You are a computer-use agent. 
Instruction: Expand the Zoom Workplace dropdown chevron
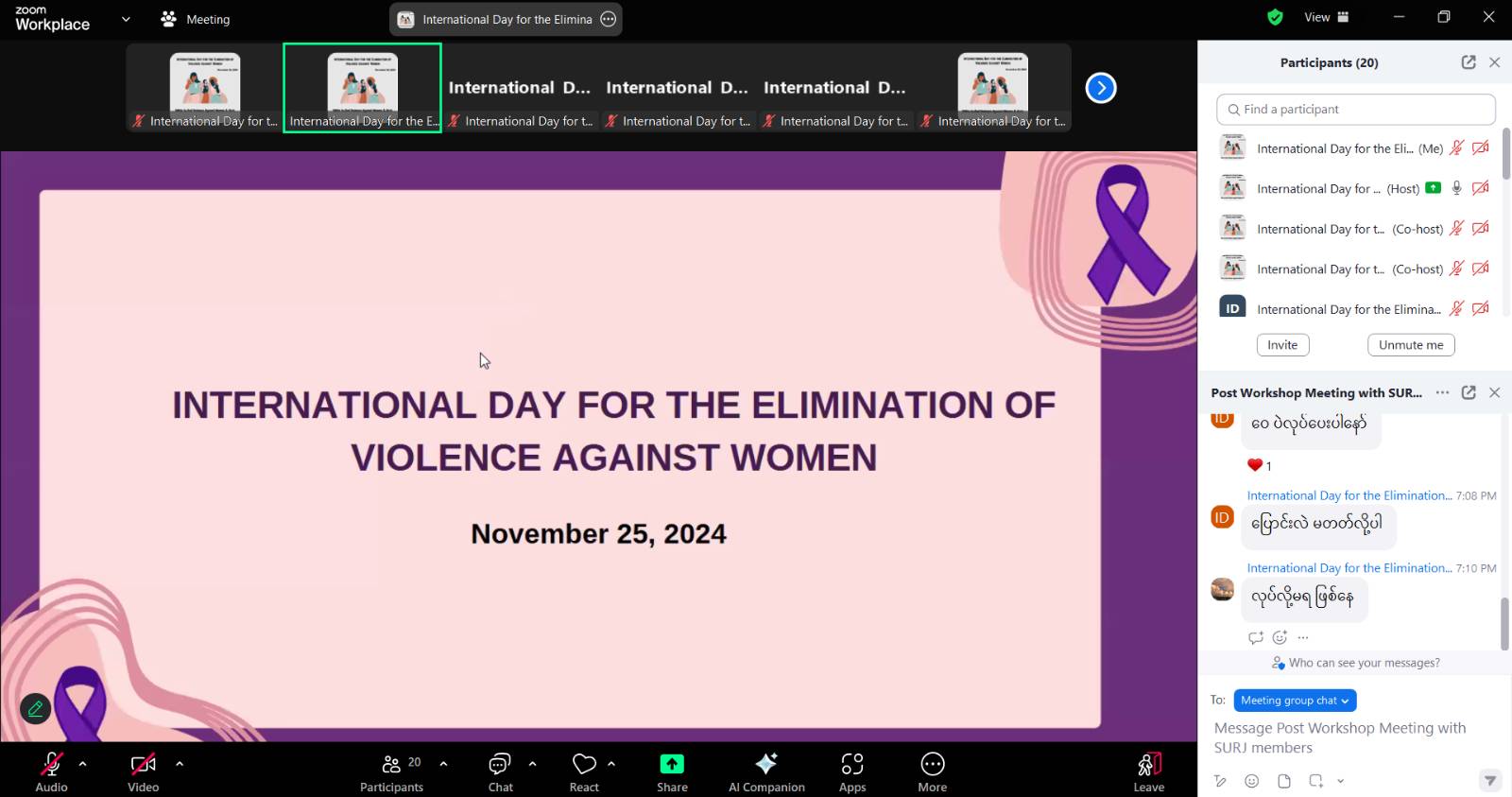pos(126,19)
